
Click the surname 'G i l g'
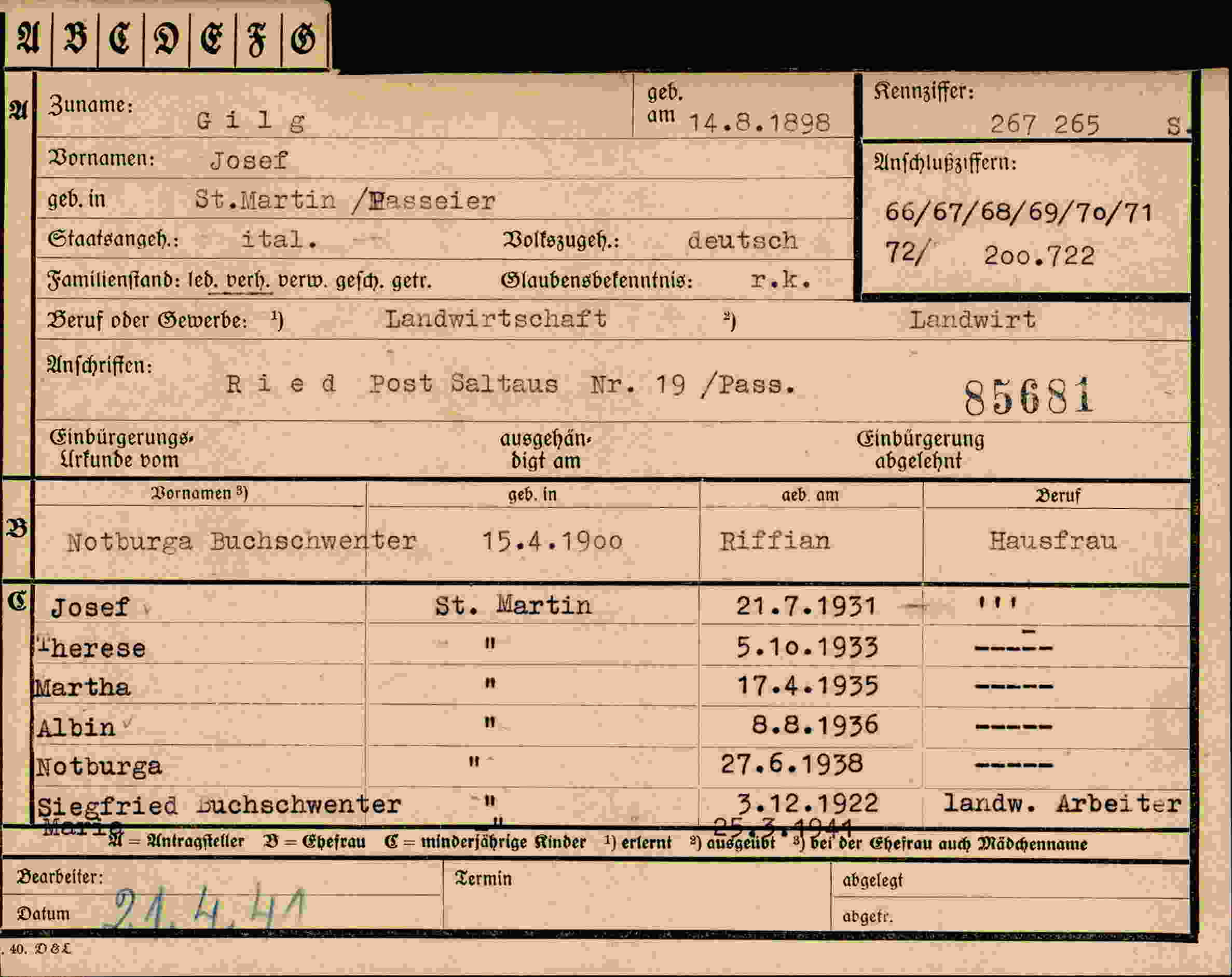pos(251,121)
